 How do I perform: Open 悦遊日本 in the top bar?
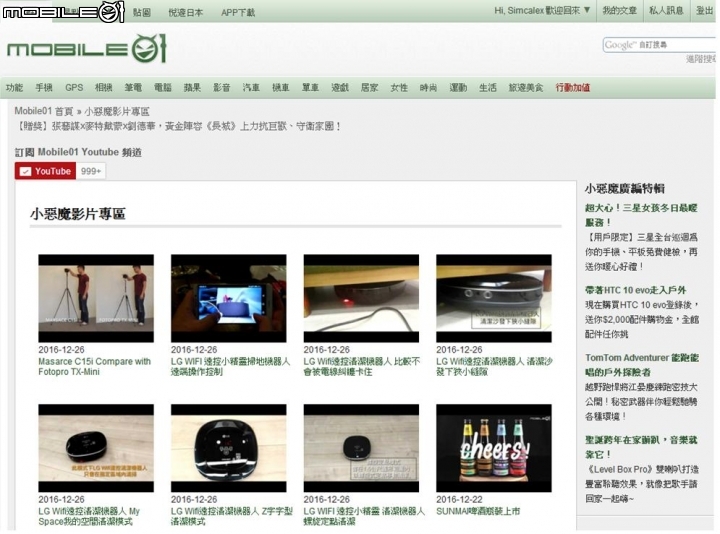(x=186, y=12)
